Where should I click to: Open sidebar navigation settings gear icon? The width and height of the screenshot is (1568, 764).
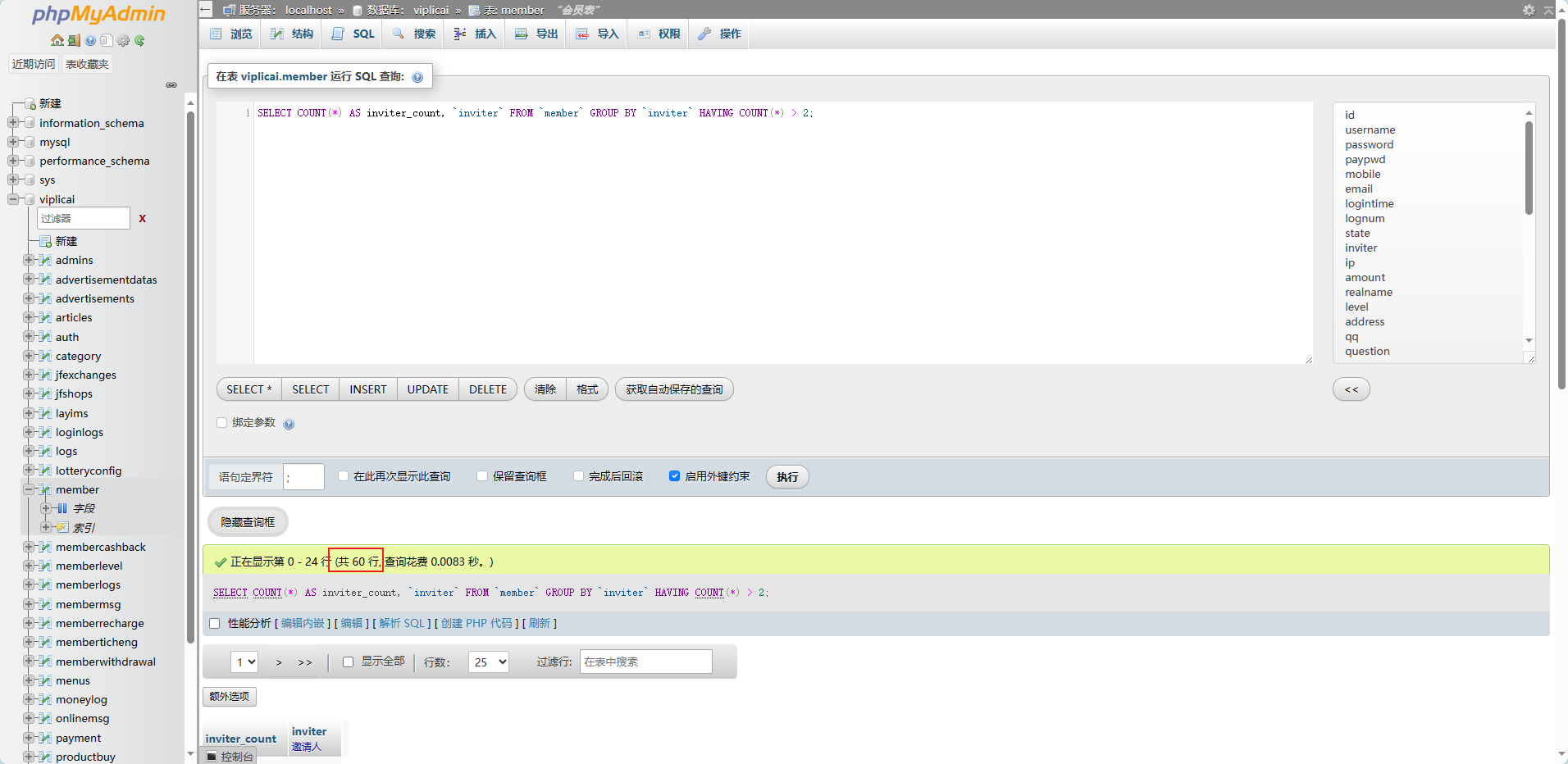(123, 41)
